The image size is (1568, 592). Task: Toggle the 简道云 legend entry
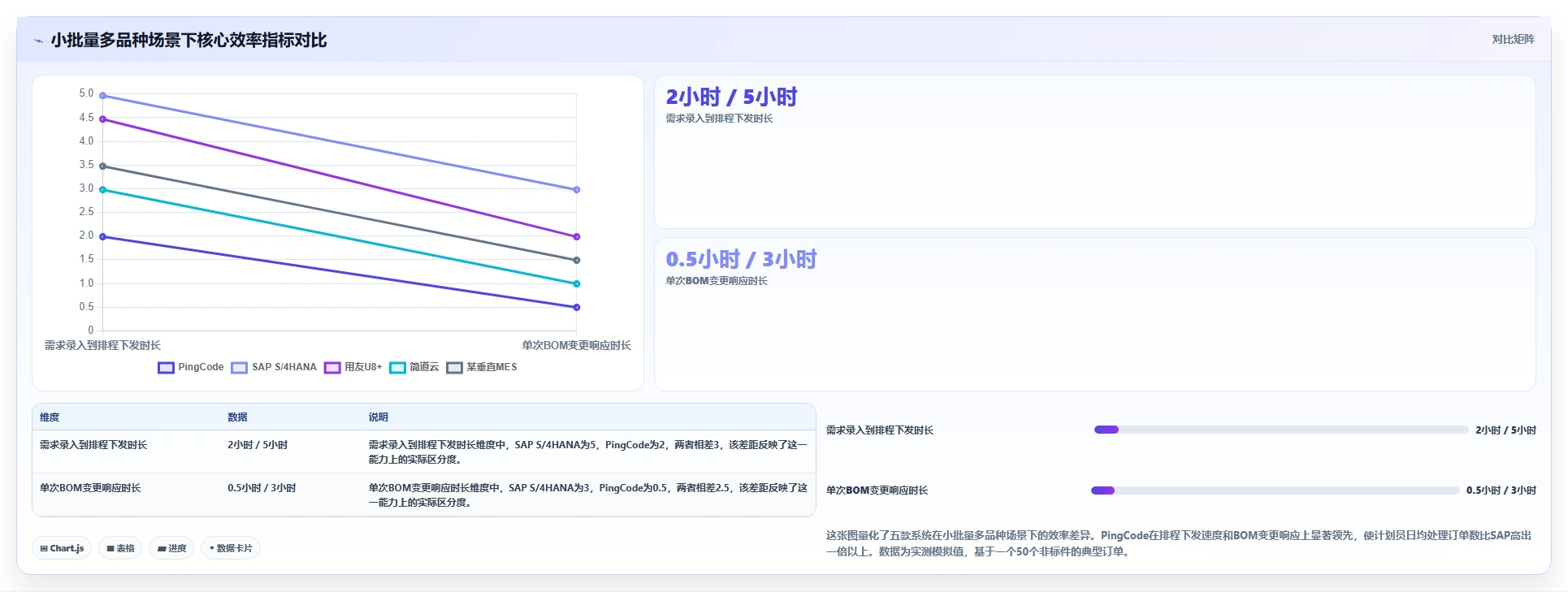pos(414,367)
